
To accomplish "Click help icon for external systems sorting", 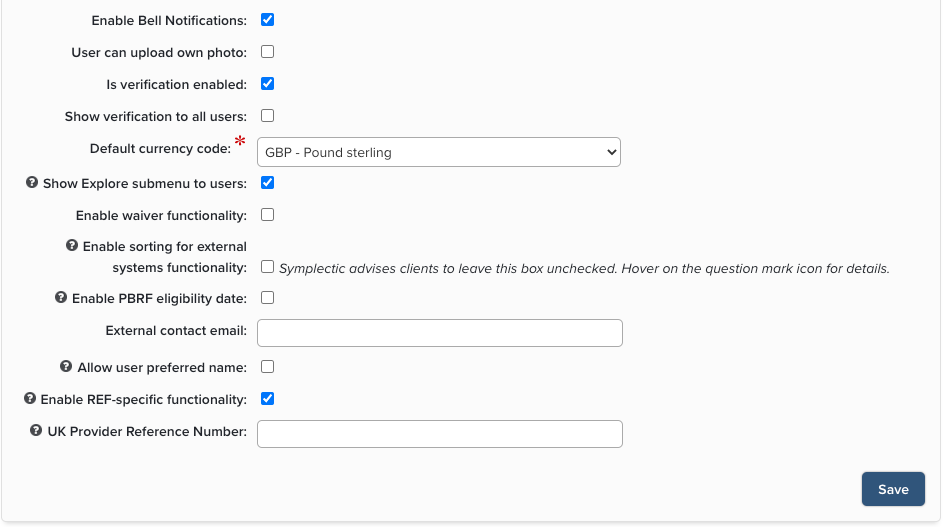I will 72,245.
